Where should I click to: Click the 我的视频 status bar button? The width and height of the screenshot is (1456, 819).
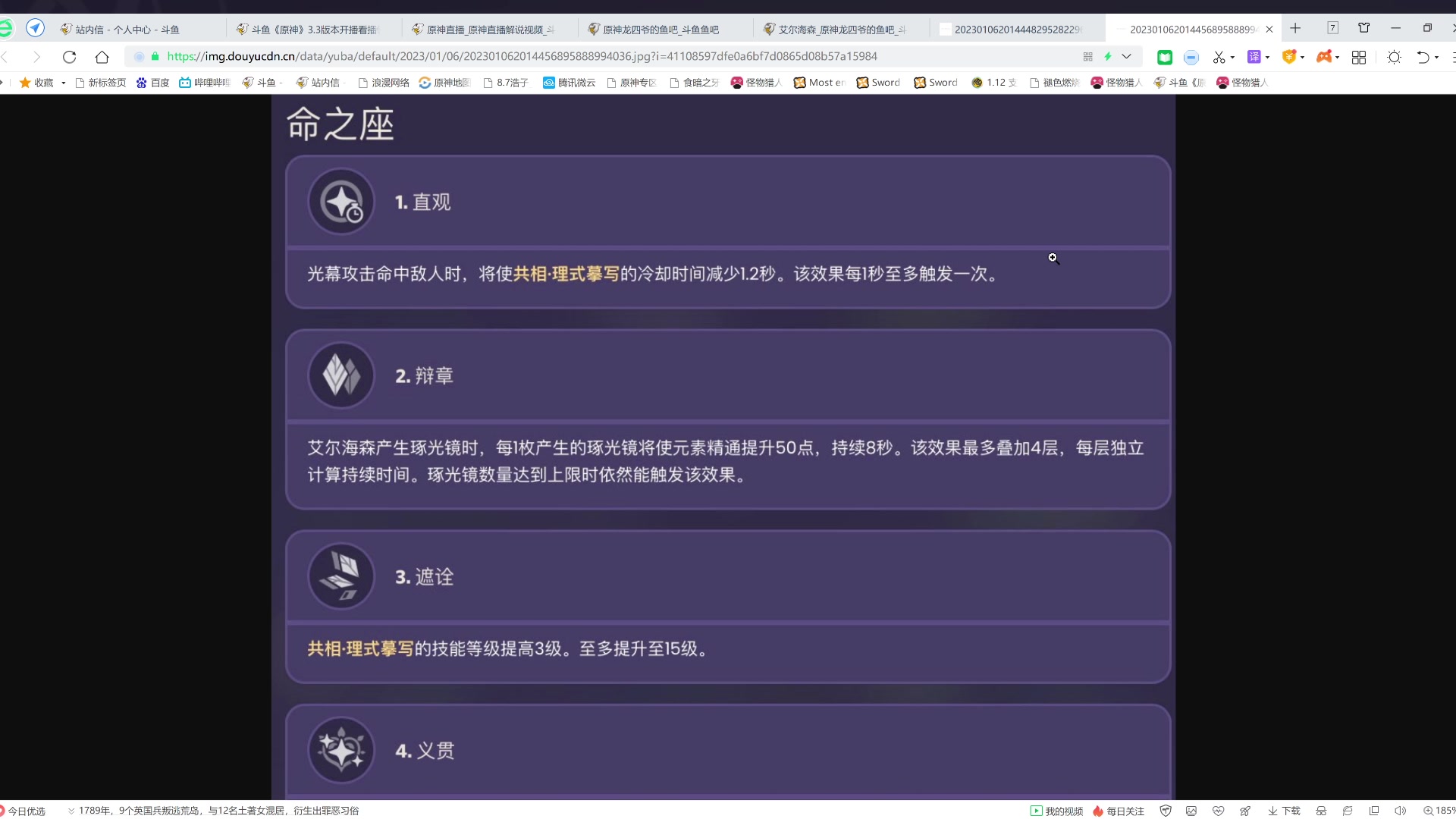[x=1056, y=811]
